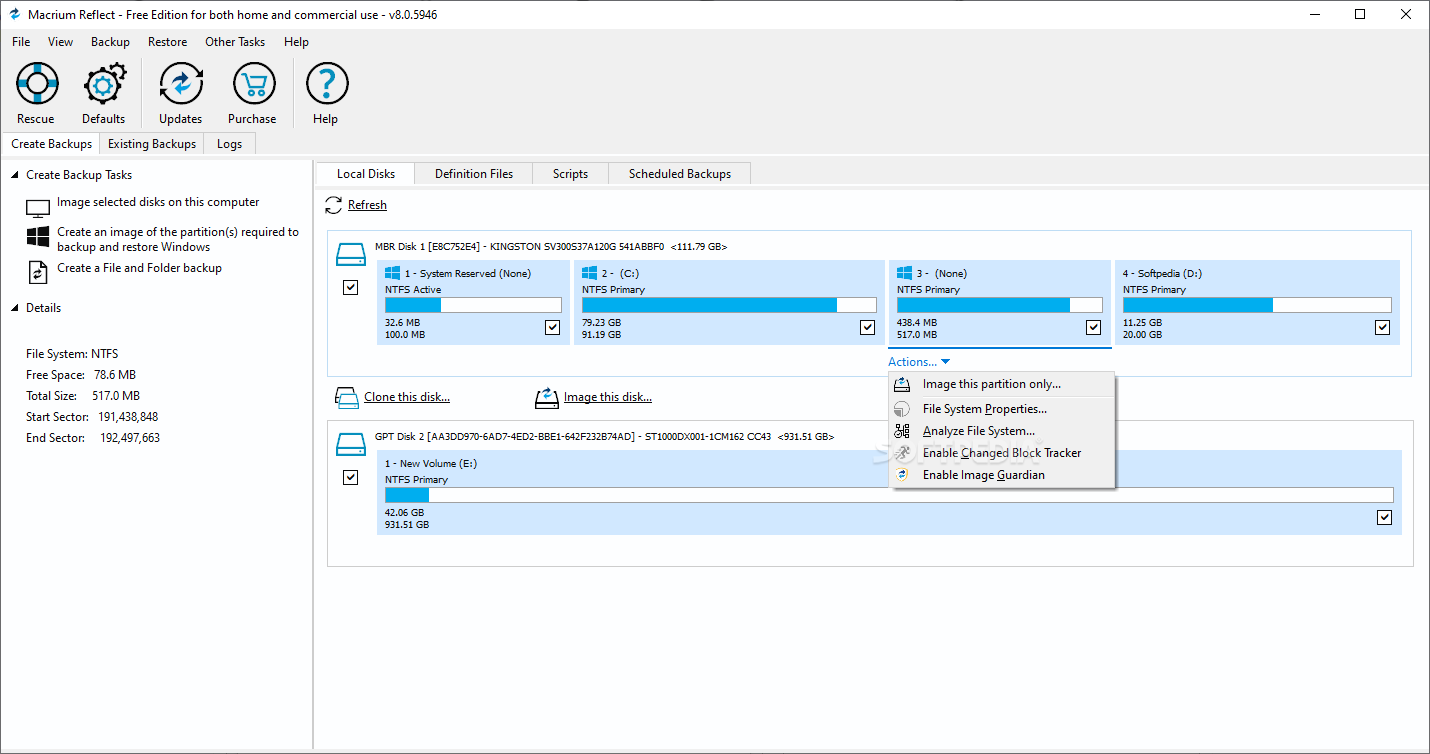Uncheck the New Volume (E:) checkbox
This screenshot has width=1430, height=754.
point(1384,517)
